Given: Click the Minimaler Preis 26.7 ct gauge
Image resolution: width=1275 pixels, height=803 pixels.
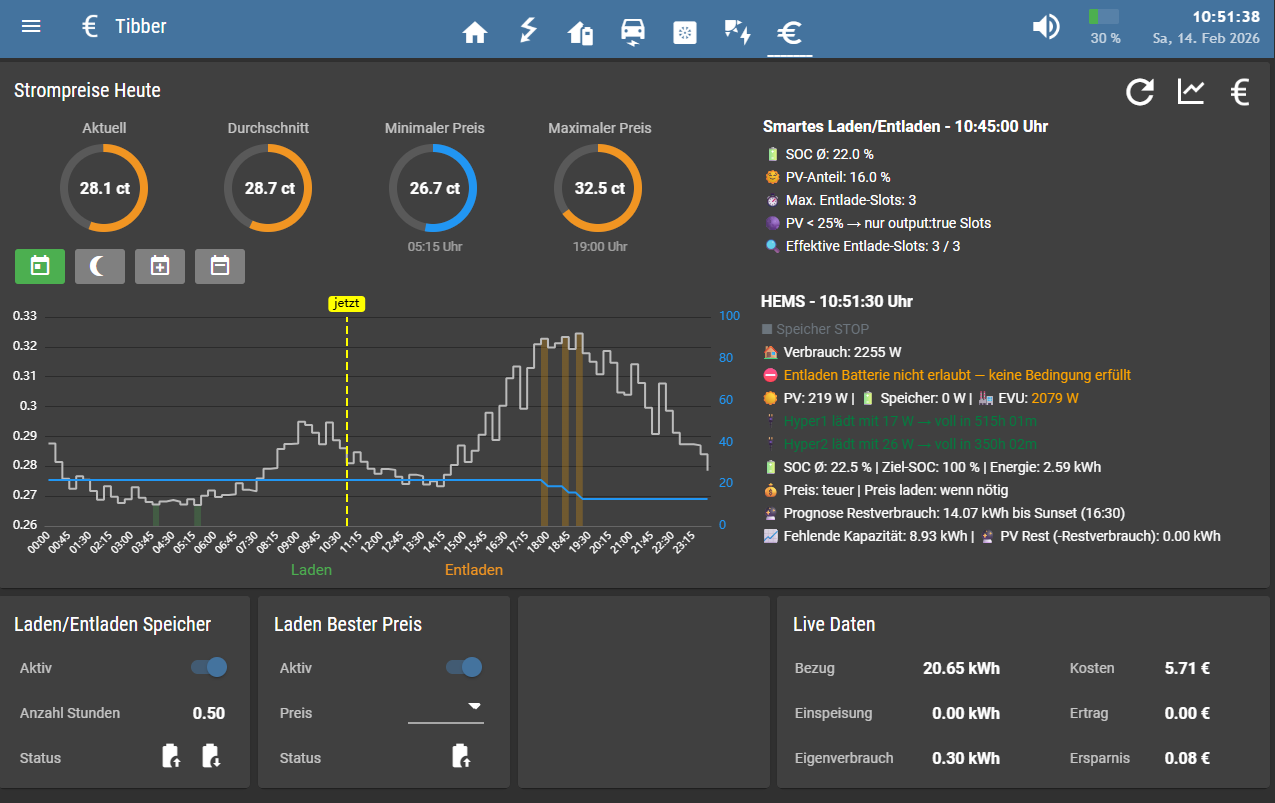Looking at the screenshot, I should (433, 188).
